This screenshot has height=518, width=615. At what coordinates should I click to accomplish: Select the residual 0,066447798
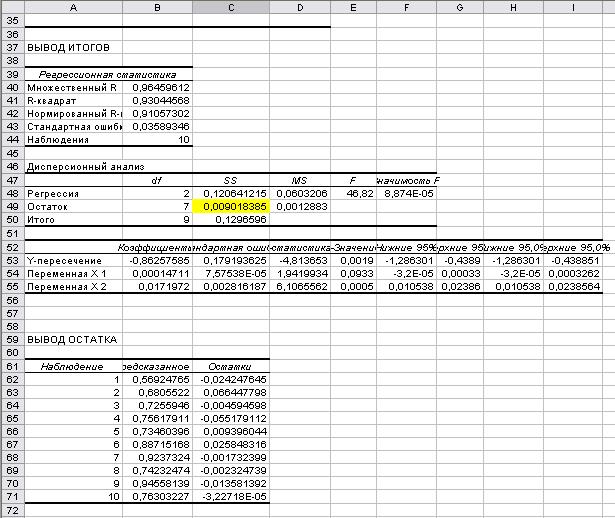point(231,392)
